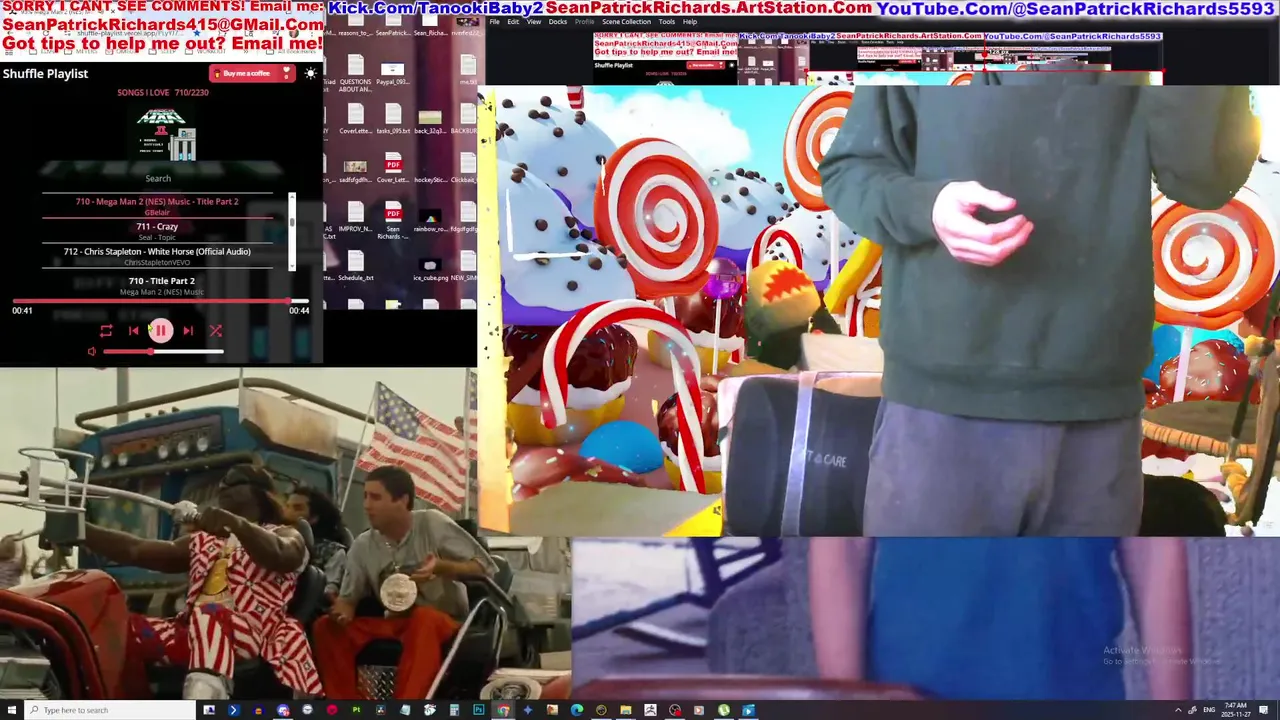Open Photoshop (Ps) taskbar icon
This screenshot has width=1280, height=720.
point(479,710)
